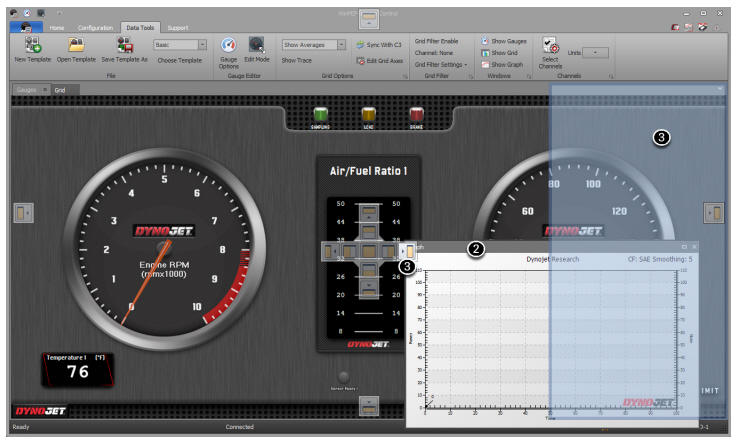Click the Save Template As icon
This screenshot has width=737, height=445.
click(x=124, y=44)
